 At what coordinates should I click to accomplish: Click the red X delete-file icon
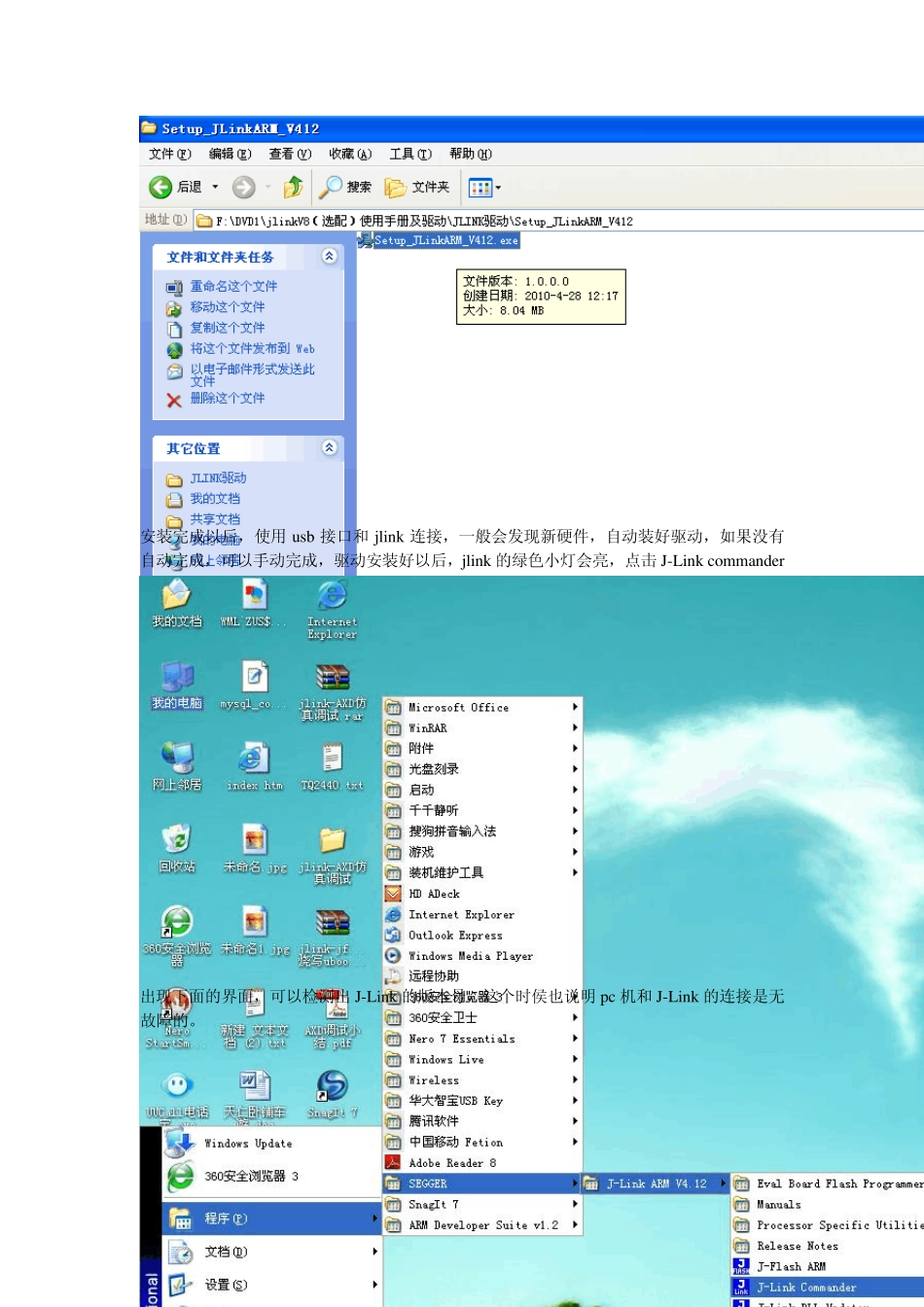[174, 399]
